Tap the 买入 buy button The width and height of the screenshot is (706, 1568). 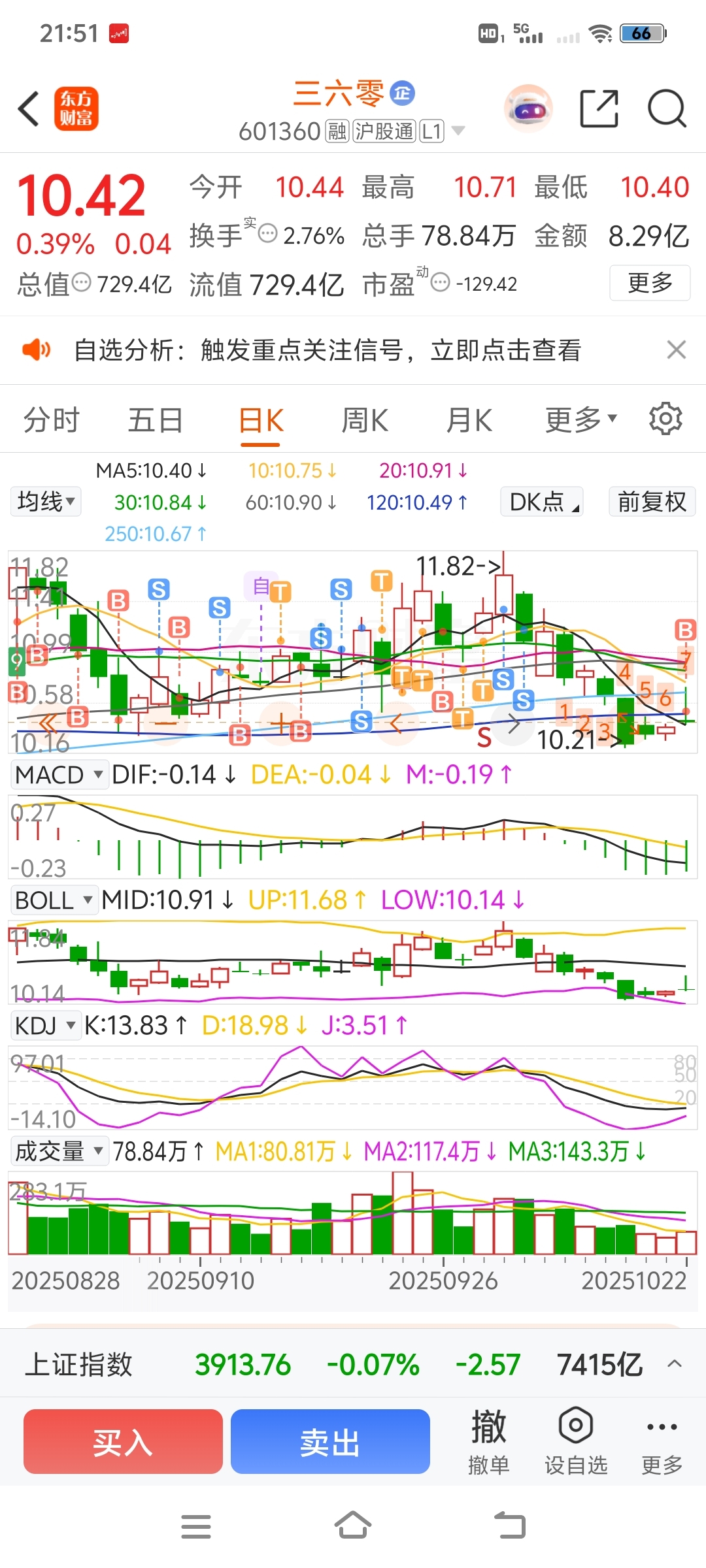123,1442
